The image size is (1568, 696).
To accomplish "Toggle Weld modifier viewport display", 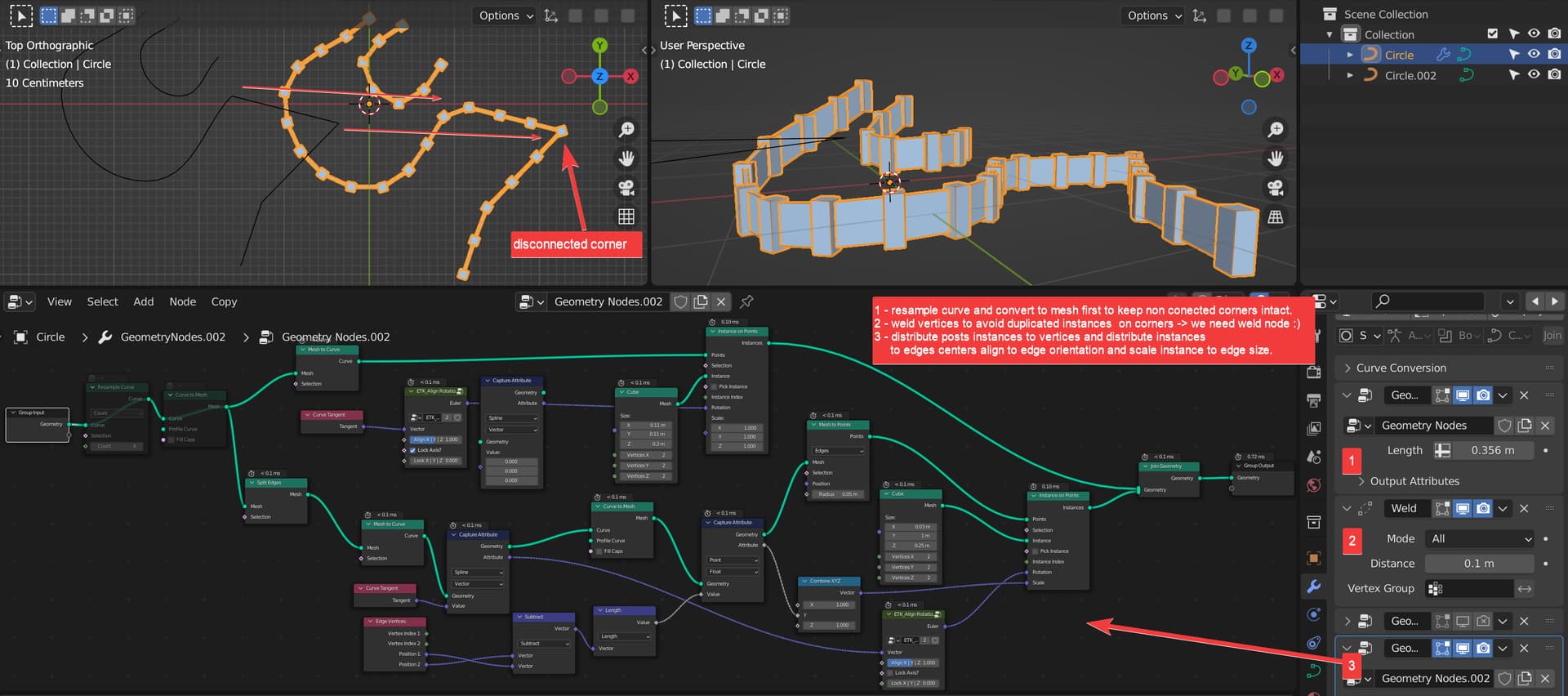I will pos(1463,508).
